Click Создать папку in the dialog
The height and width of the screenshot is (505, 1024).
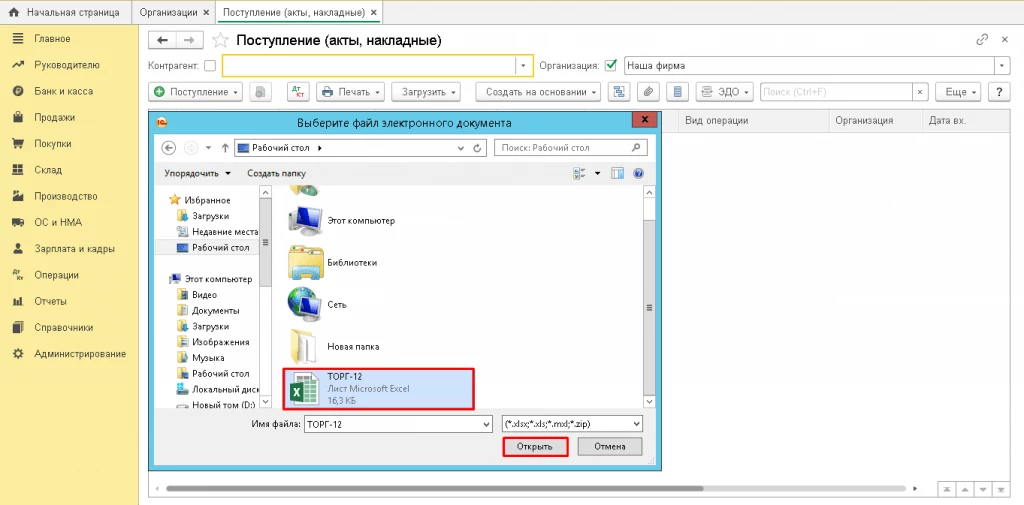pos(276,173)
